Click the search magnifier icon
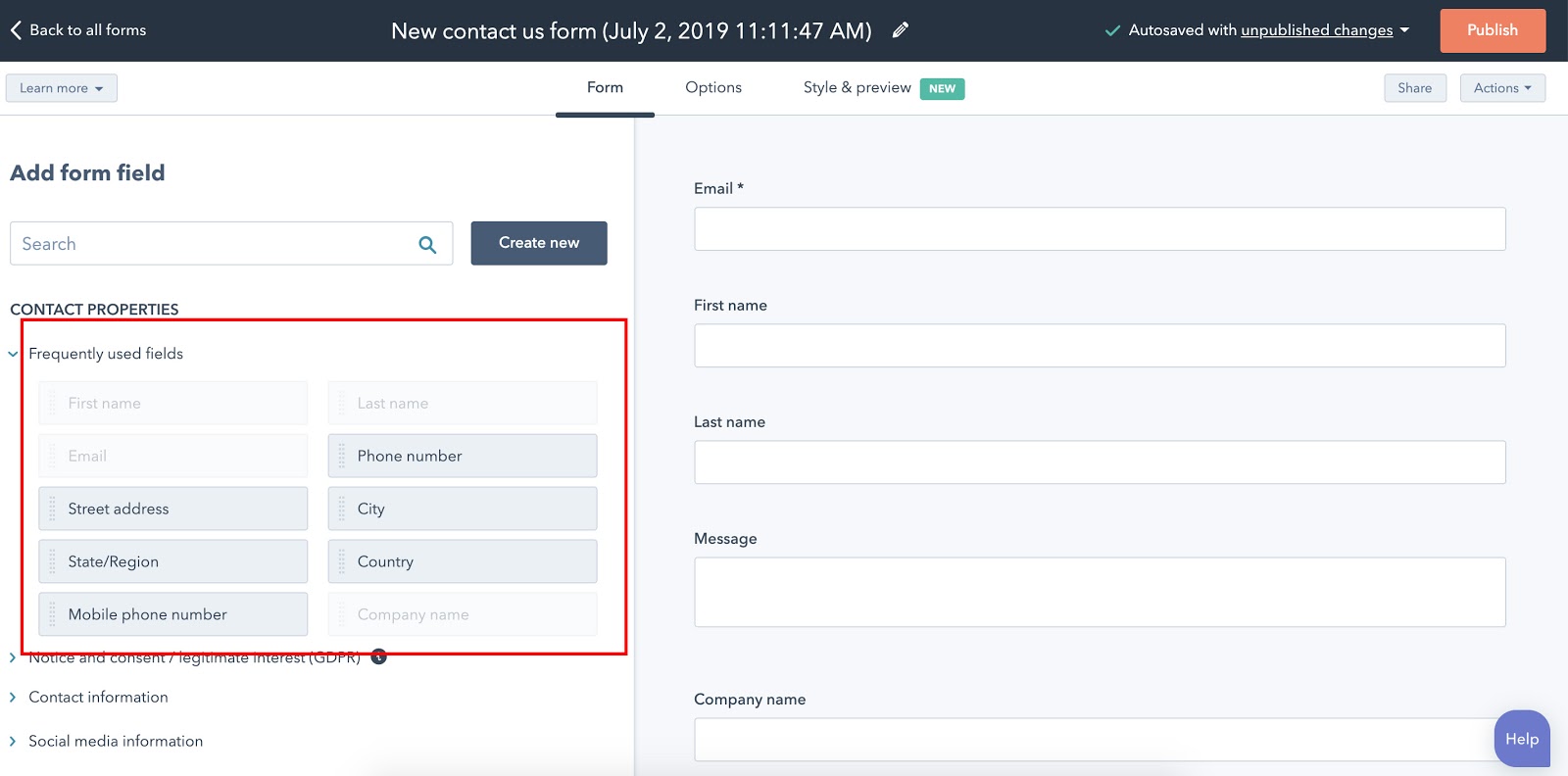The image size is (1568, 776). [x=427, y=244]
